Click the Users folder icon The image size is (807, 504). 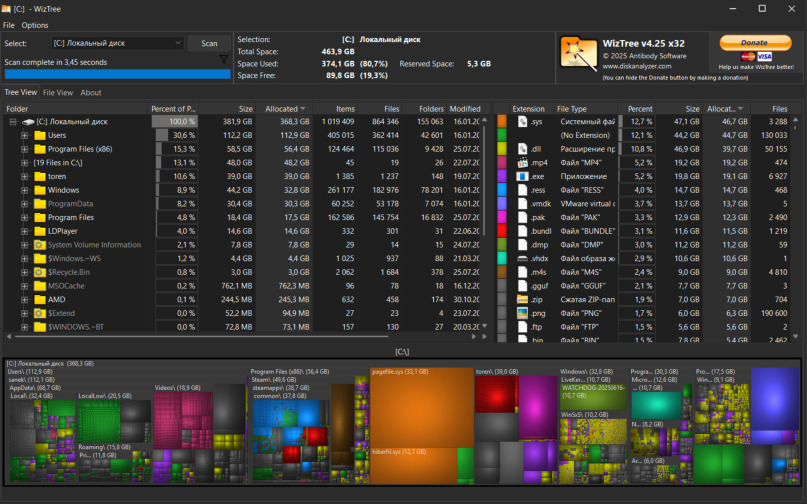tap(40, 135)
